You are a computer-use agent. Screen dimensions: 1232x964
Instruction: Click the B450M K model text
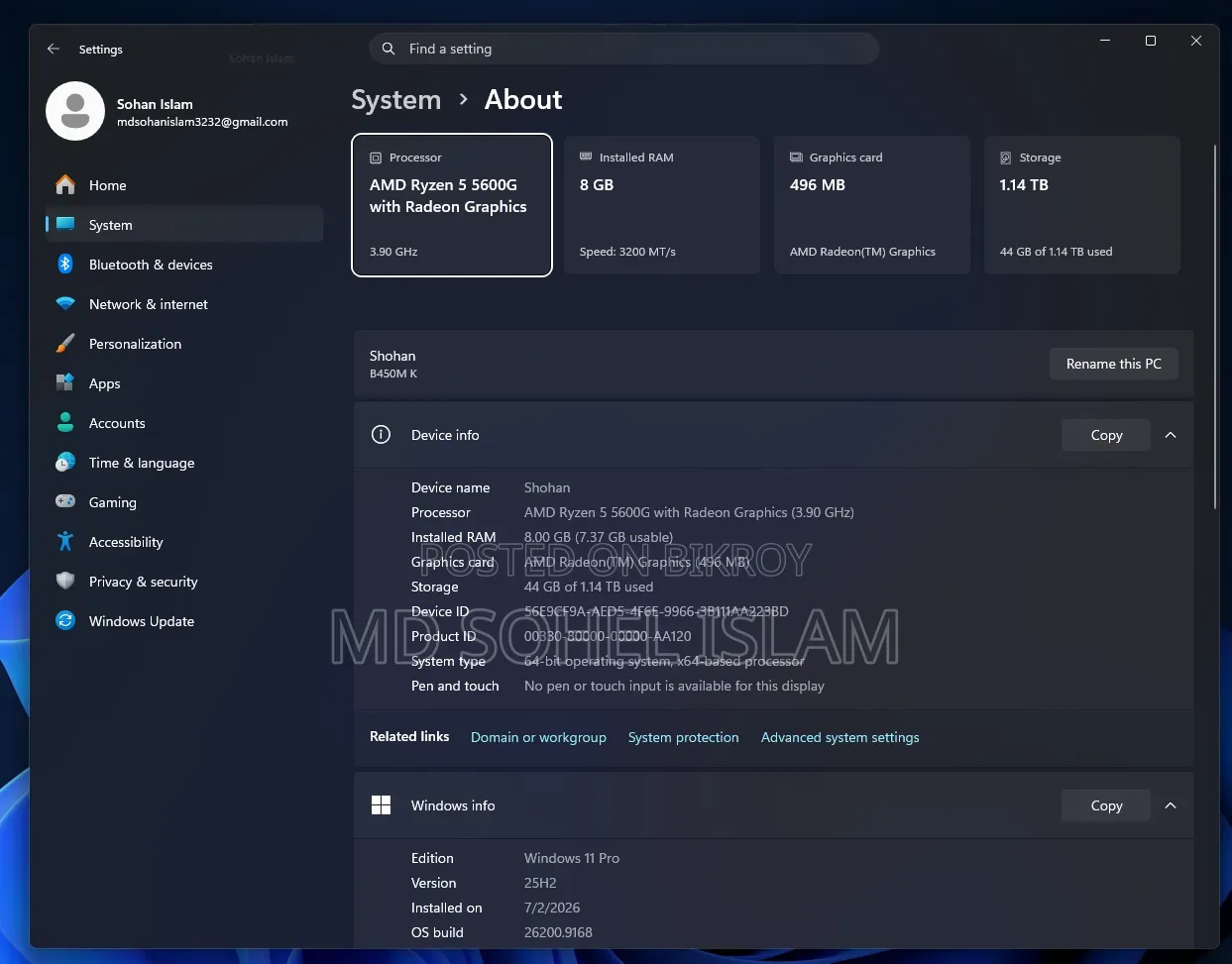(393, 374)
